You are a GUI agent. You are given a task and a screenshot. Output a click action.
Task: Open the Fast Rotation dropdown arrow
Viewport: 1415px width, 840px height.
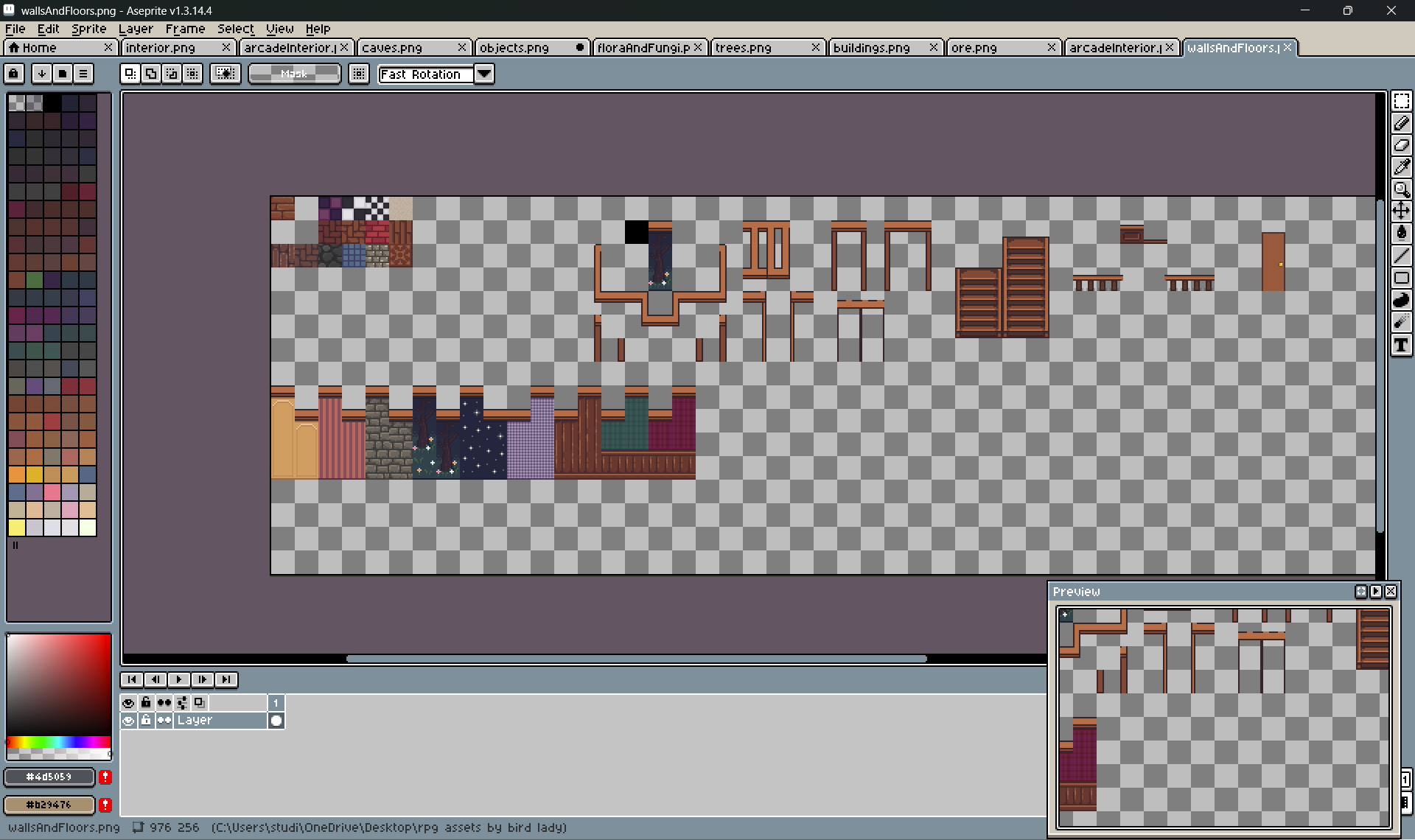click(x=484, y=74)
